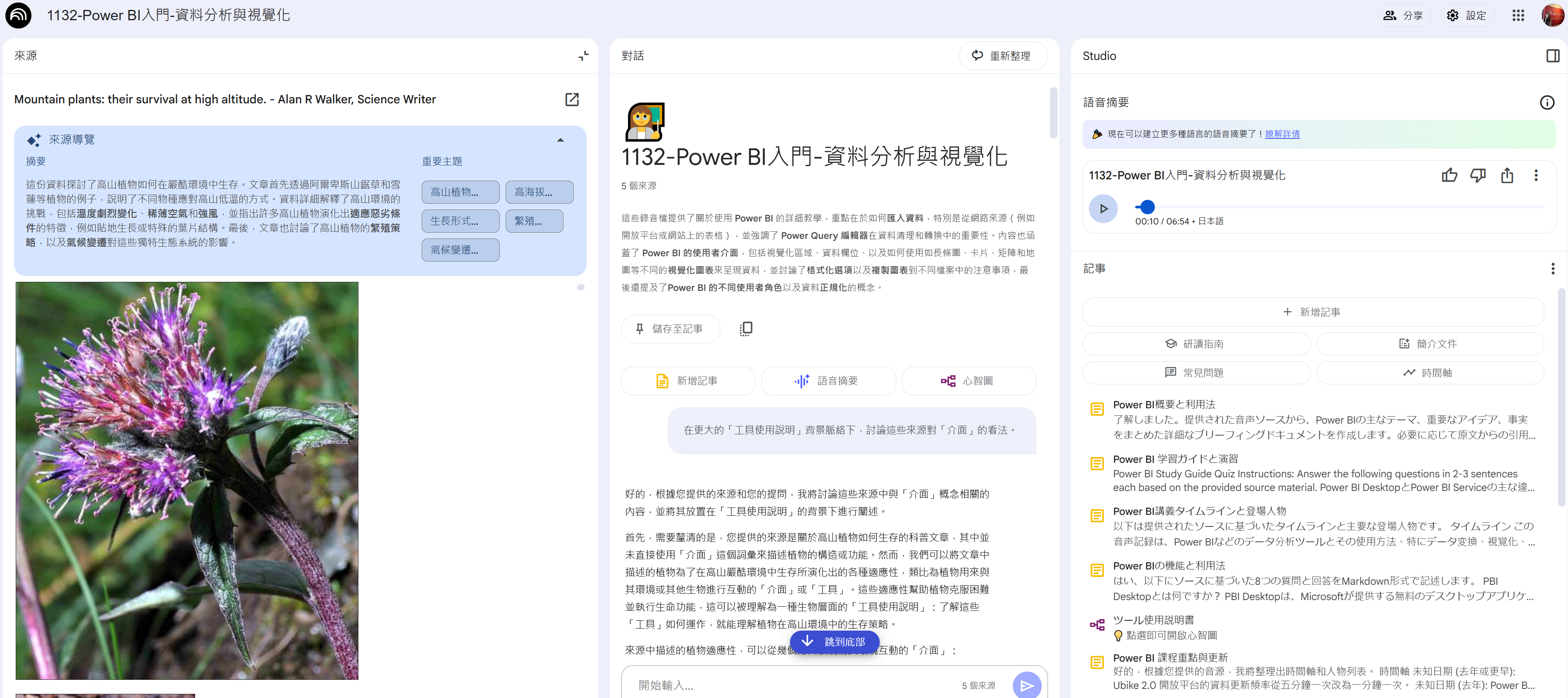This screenshot has width=1568, height=698.
Task: Select the 高山植物 topic chip
Action: coord(460,192)
